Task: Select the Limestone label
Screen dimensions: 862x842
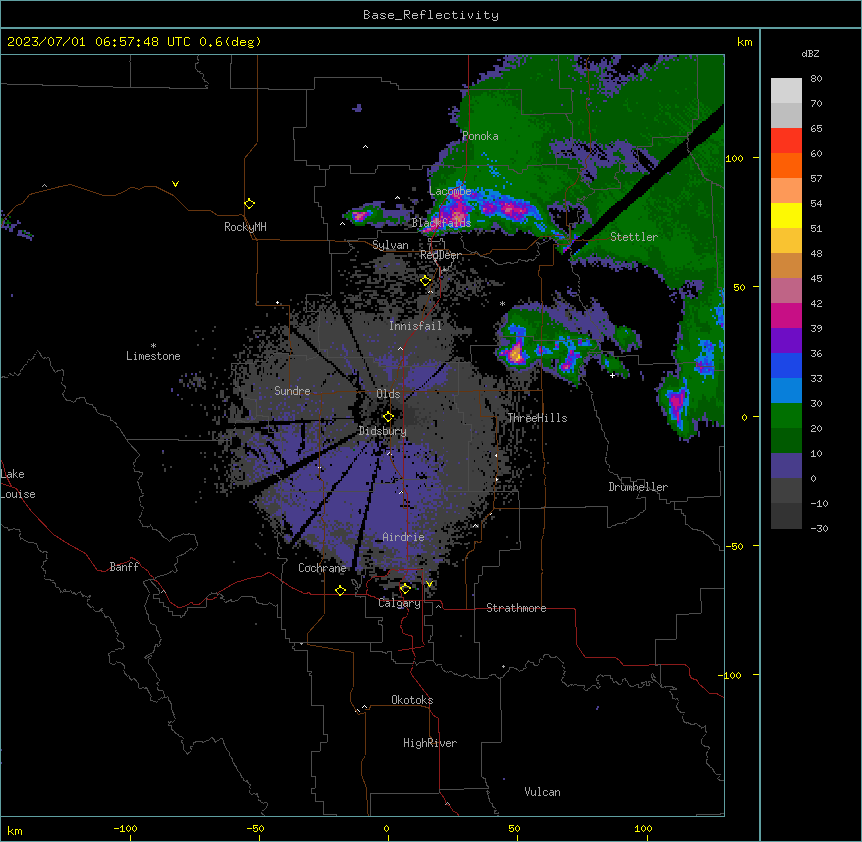Action: [x=153, y=356]
